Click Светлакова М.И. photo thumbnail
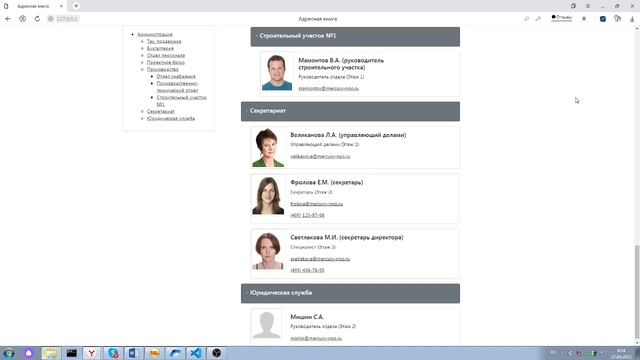Screen dimensions: 640x360 268,251
